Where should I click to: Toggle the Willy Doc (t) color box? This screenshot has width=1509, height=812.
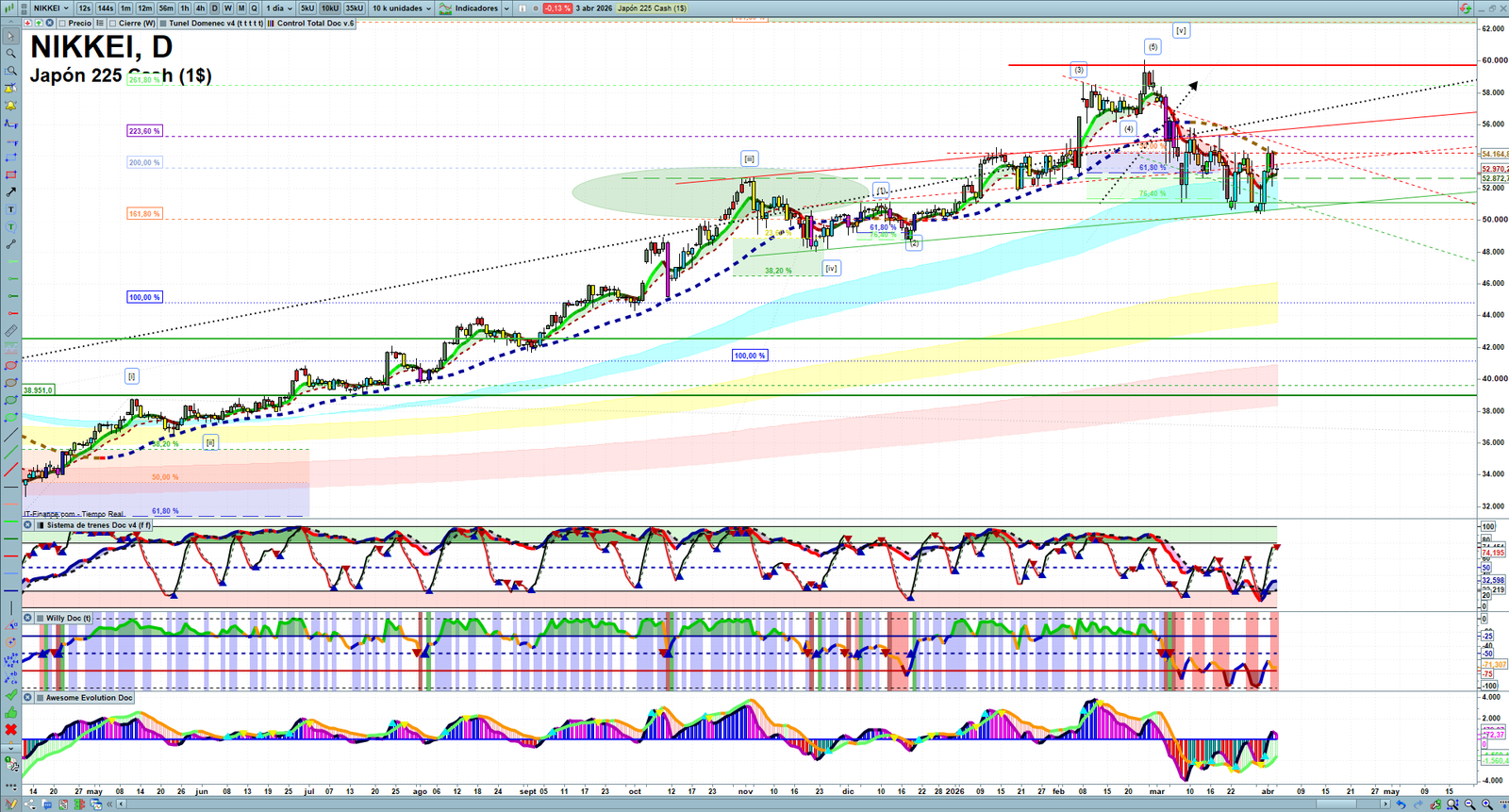click(x=41, y=619)
